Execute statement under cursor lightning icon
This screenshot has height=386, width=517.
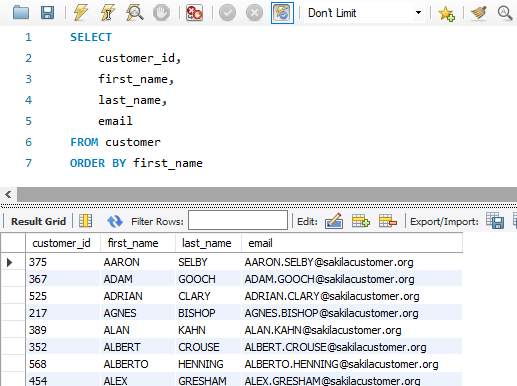(x=107, y=13)
